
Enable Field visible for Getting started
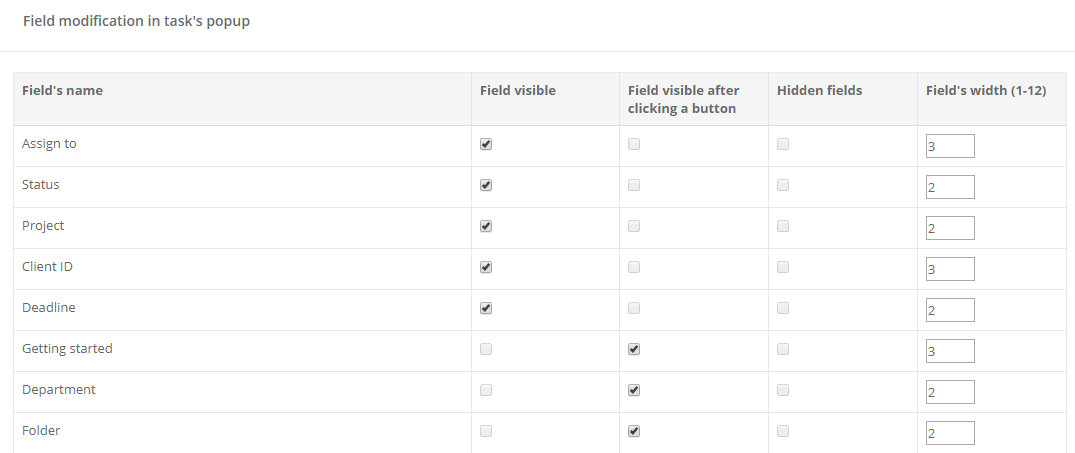pos(486,349)
